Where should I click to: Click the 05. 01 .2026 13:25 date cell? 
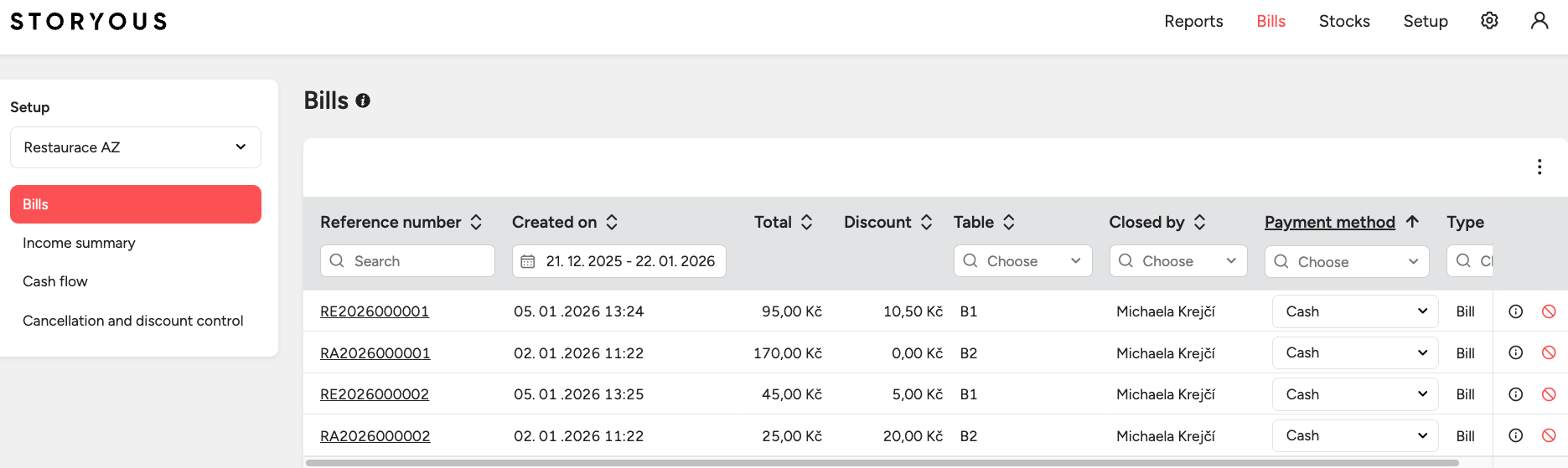(x=579, y=394)
